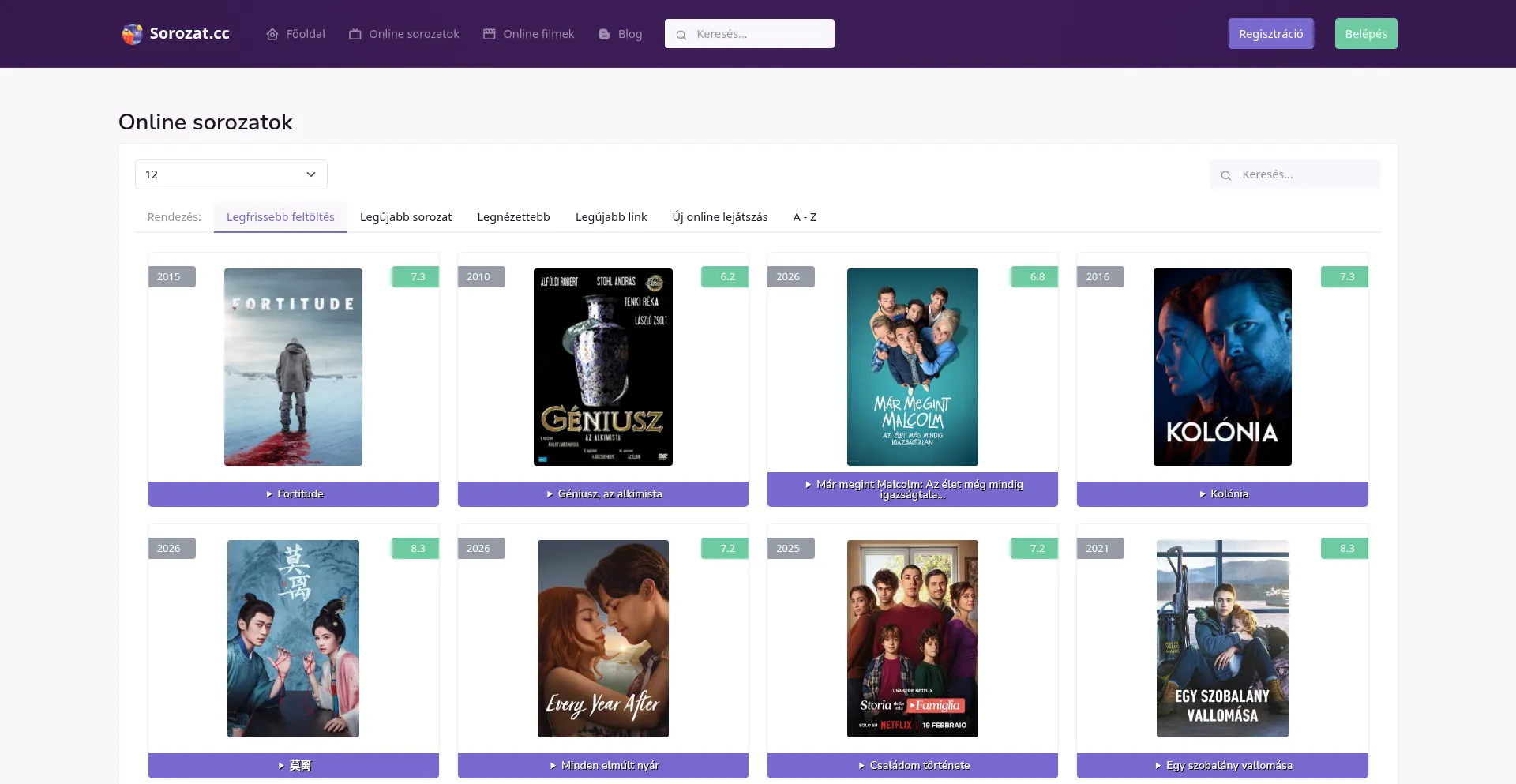Open the Már megint Malcolm poster
Screen dimensions: 1516x784
913,367
